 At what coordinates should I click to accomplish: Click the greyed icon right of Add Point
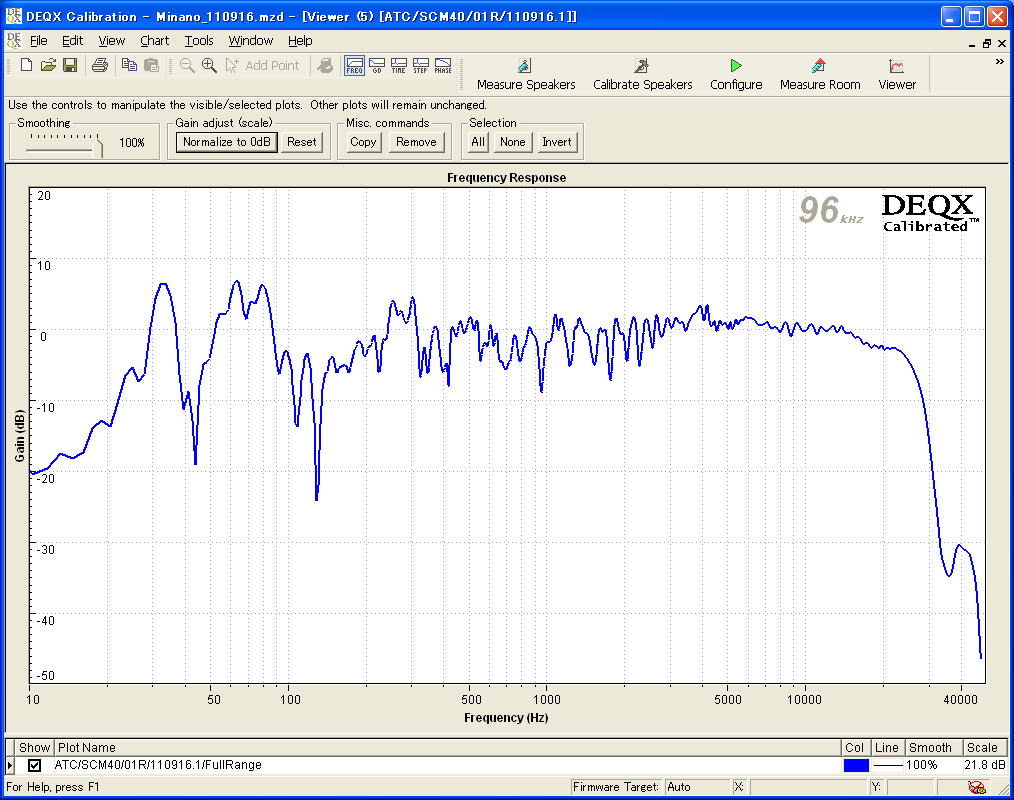pos(325,65)
